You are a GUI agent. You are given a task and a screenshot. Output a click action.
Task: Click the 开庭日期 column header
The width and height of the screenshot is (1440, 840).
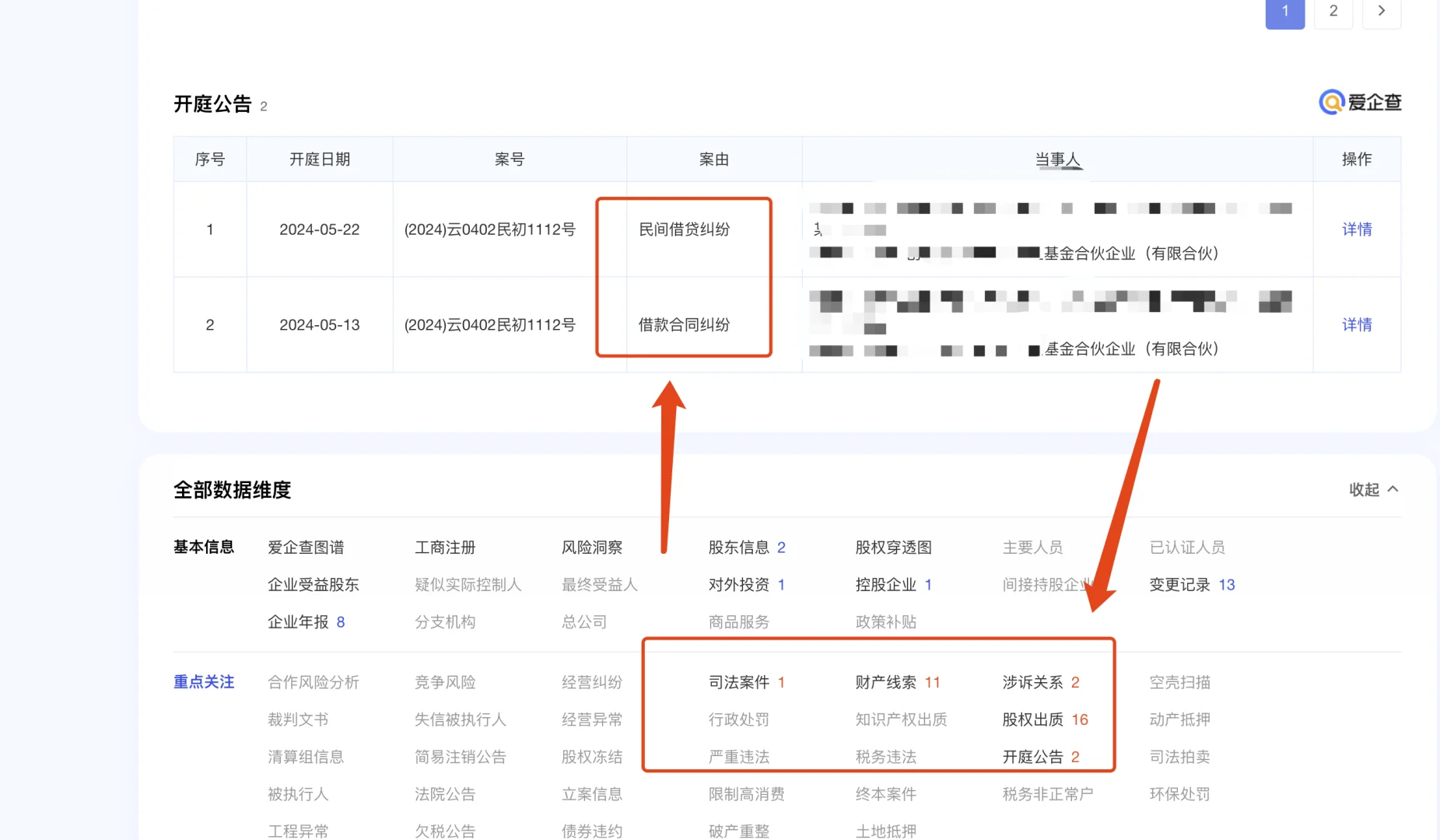pyautogui.click(x=320, y=159)
